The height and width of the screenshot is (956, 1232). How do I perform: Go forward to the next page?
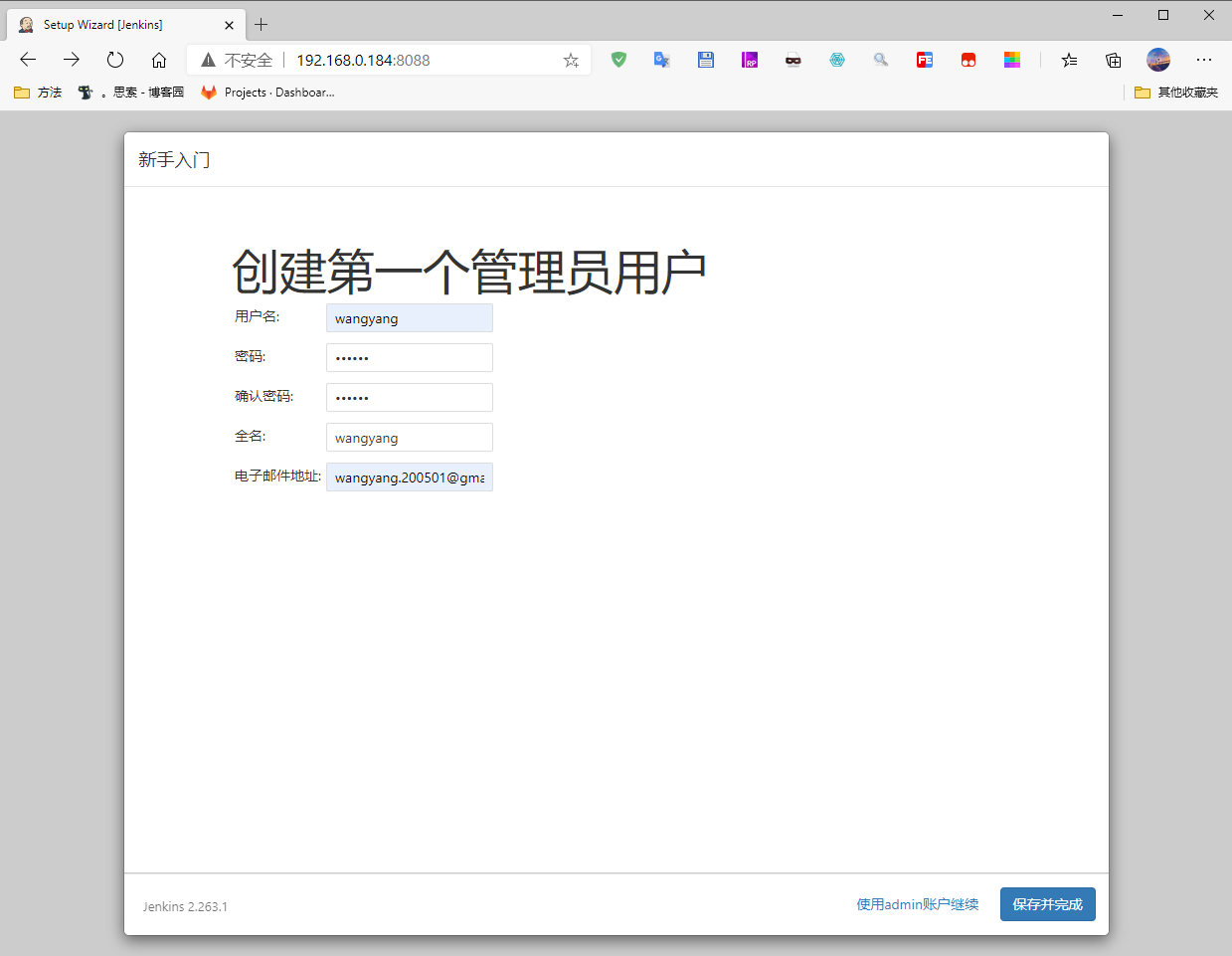(72, 60)
